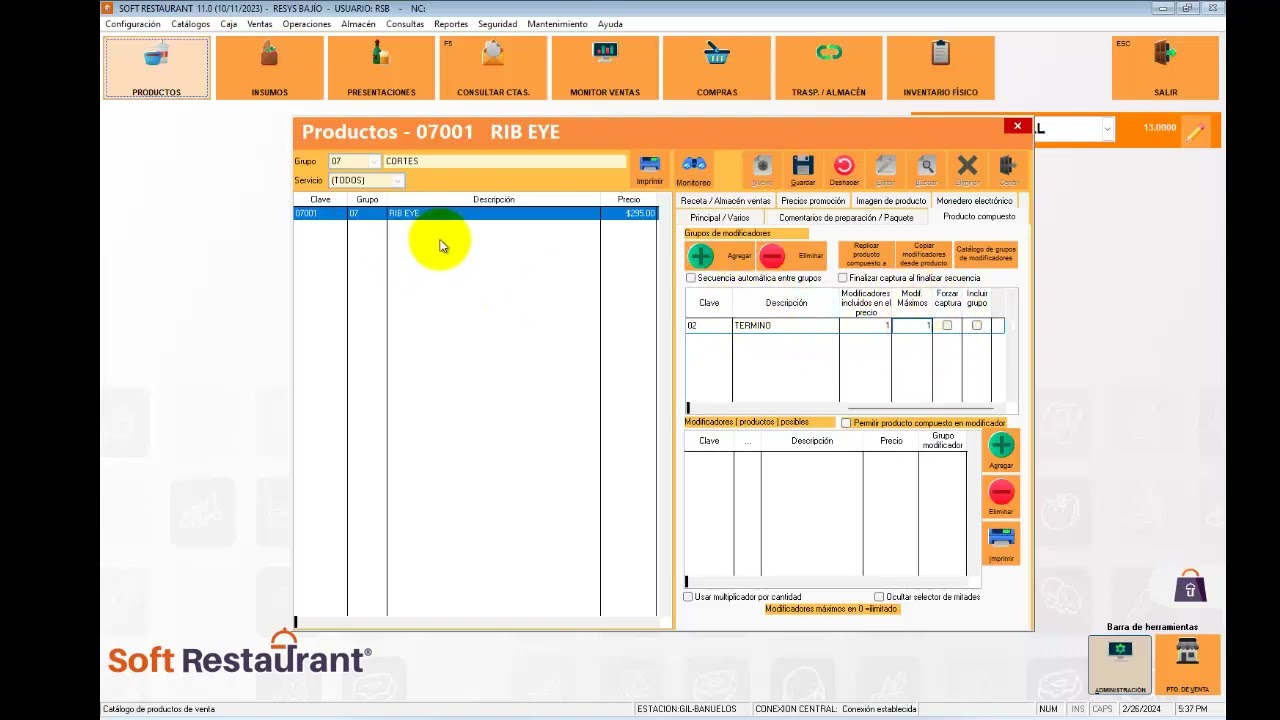Viewport: 1280px width, 720px height.
Task: Check Permitir producto compuesto en modificador
Action: 846,423
